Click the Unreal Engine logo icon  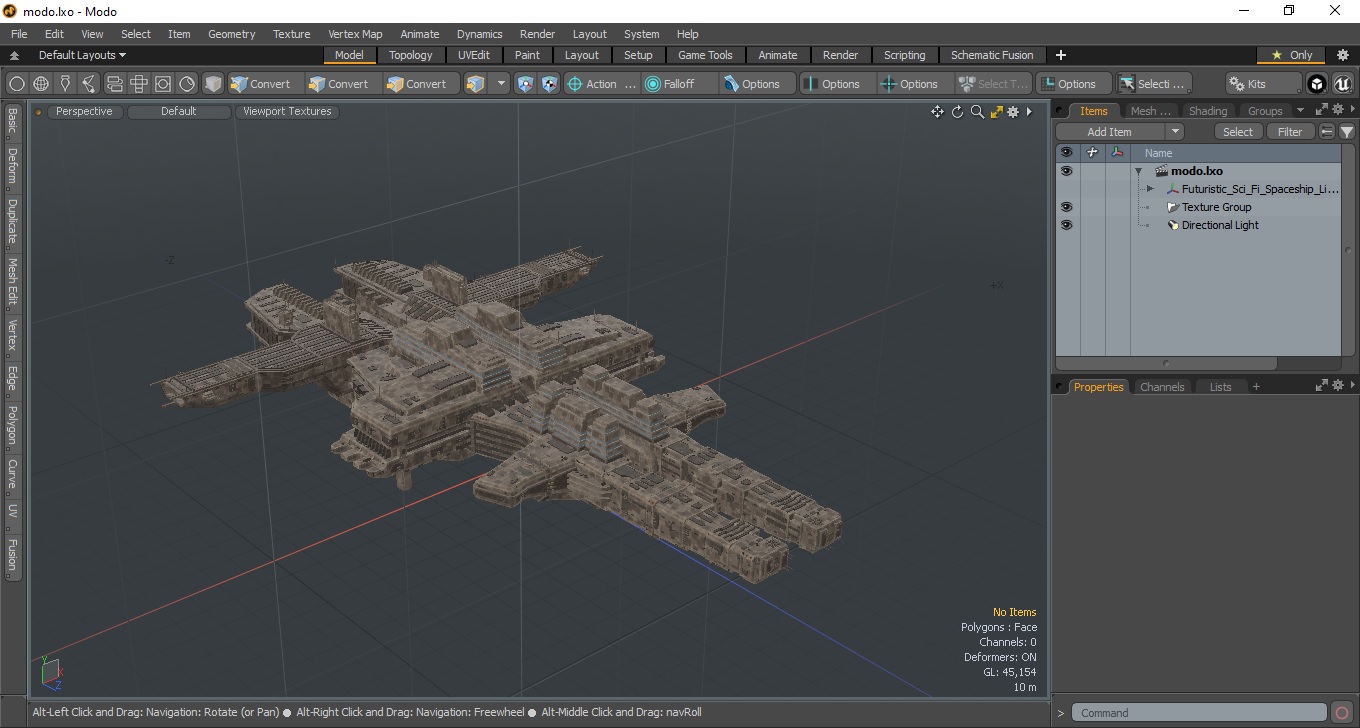(1343, 84)
